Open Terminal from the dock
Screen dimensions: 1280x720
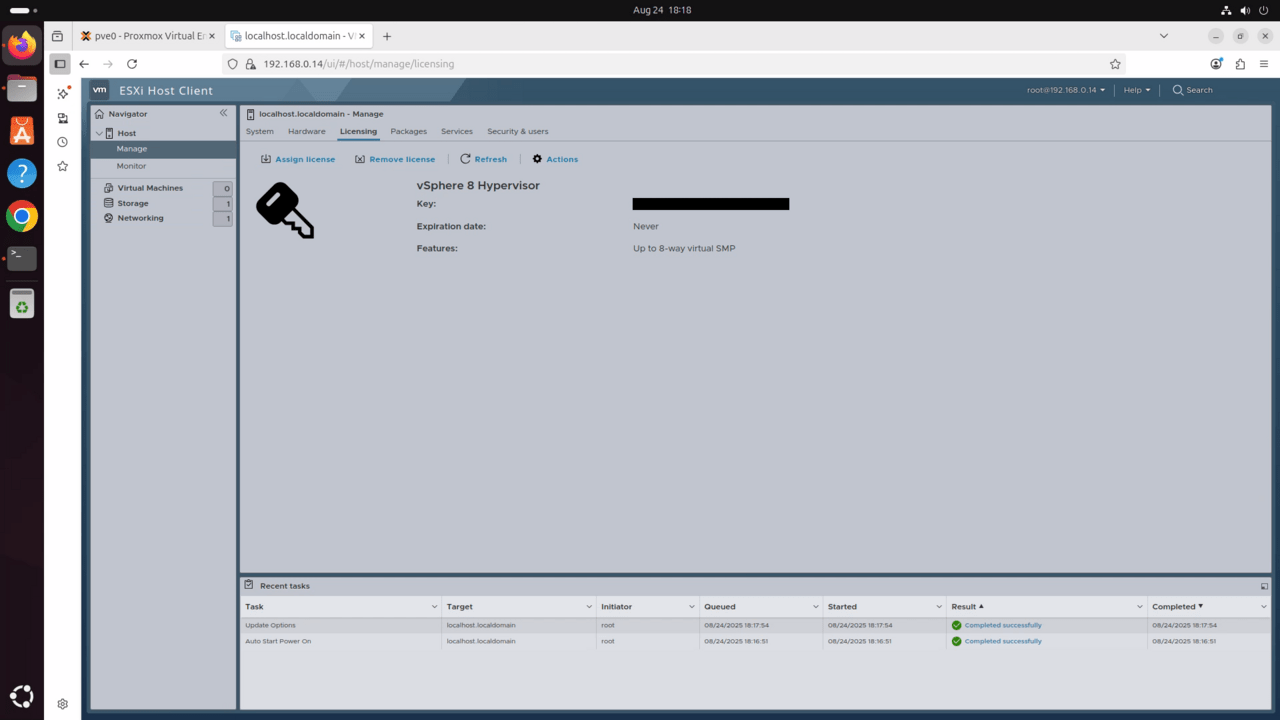[x=22, y=258]
